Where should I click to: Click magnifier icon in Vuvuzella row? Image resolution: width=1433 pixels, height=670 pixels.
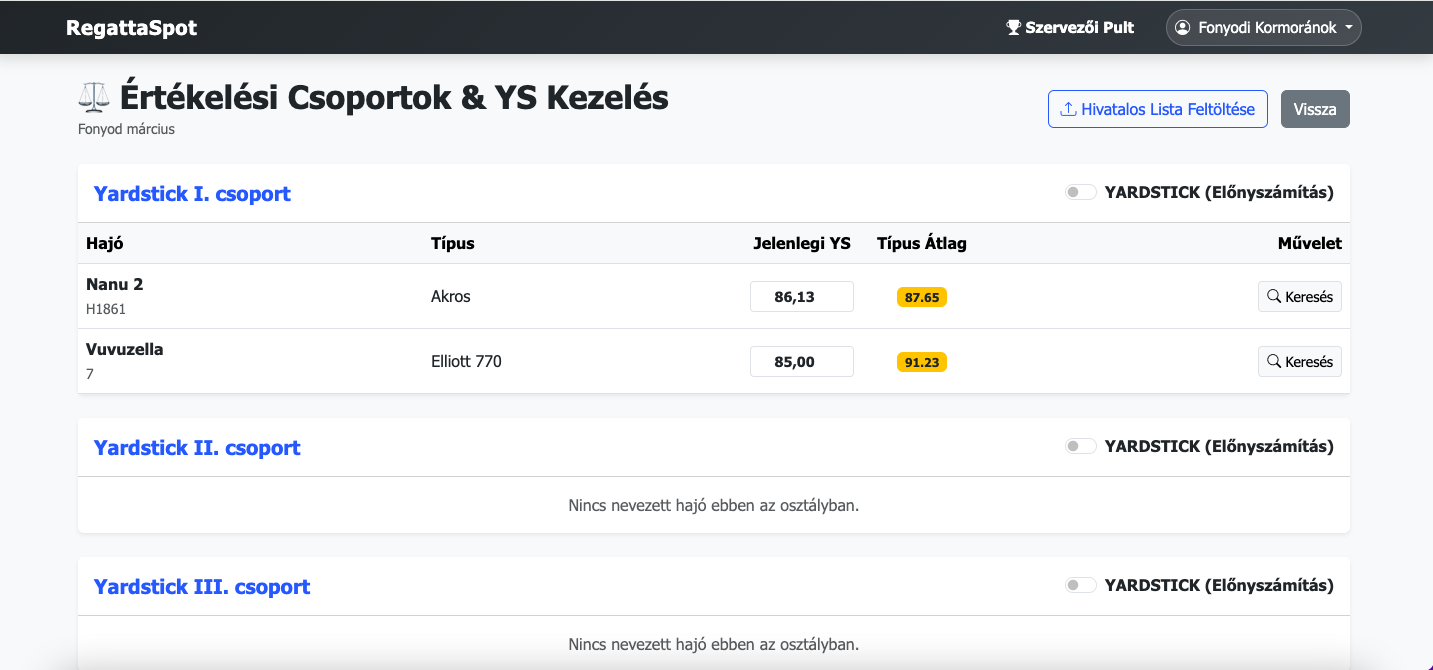(1274, 361)
